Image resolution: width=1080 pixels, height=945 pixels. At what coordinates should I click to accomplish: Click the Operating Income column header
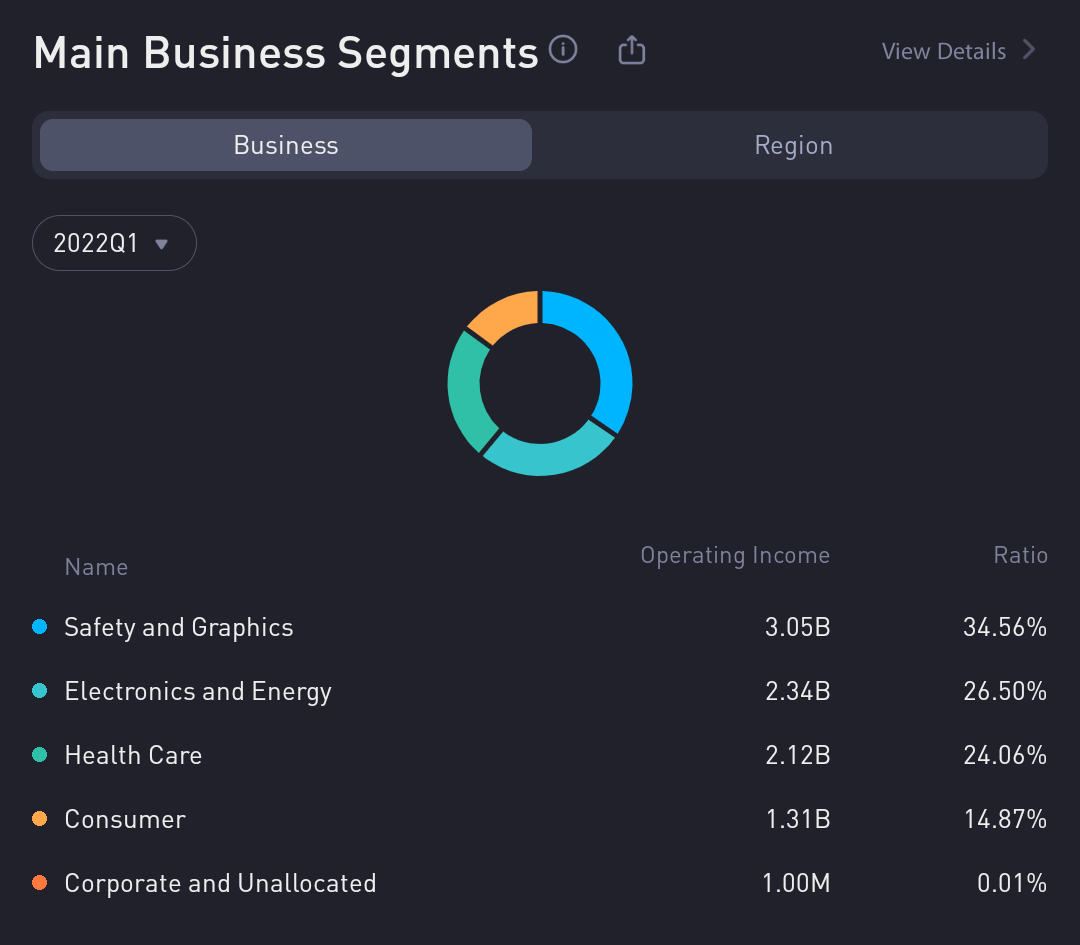734,555
